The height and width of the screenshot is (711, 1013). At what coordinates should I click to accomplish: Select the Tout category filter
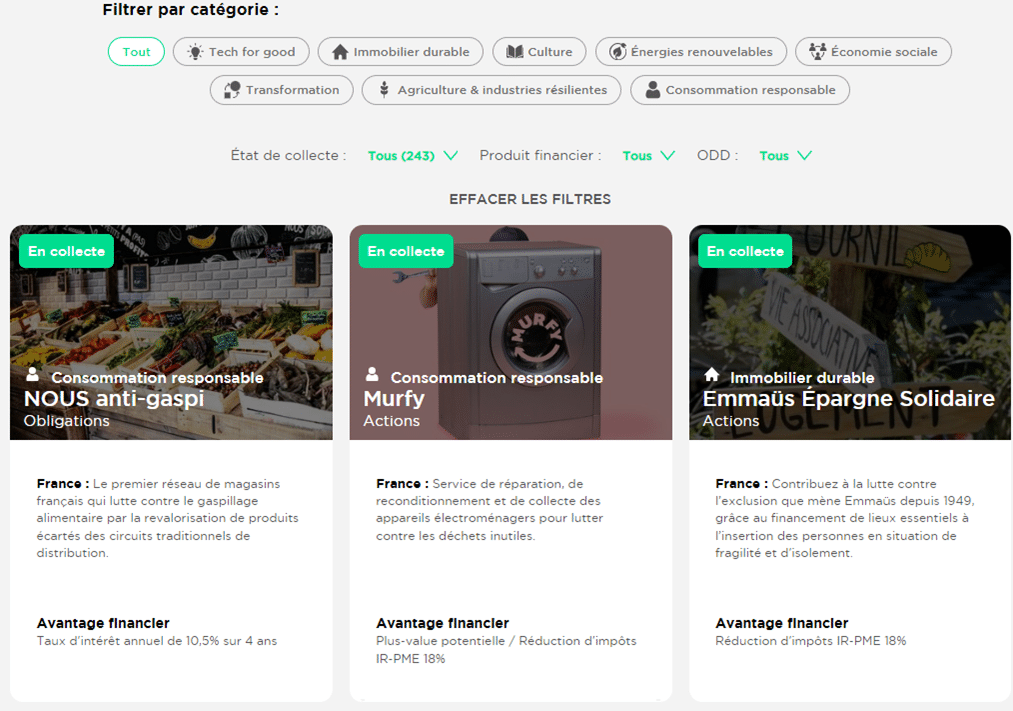pos(136,52)
